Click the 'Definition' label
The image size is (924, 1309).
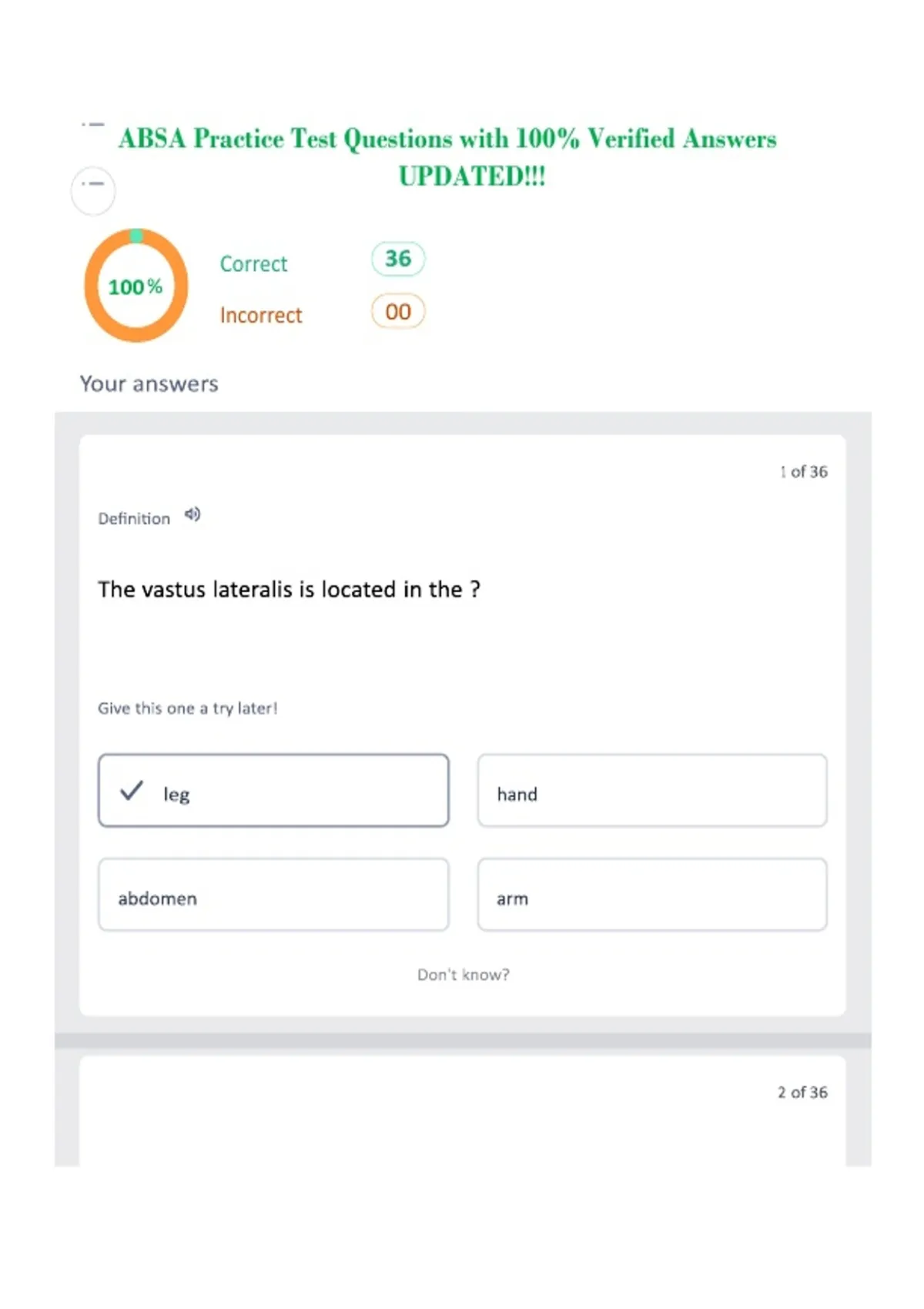click(134, 519)
